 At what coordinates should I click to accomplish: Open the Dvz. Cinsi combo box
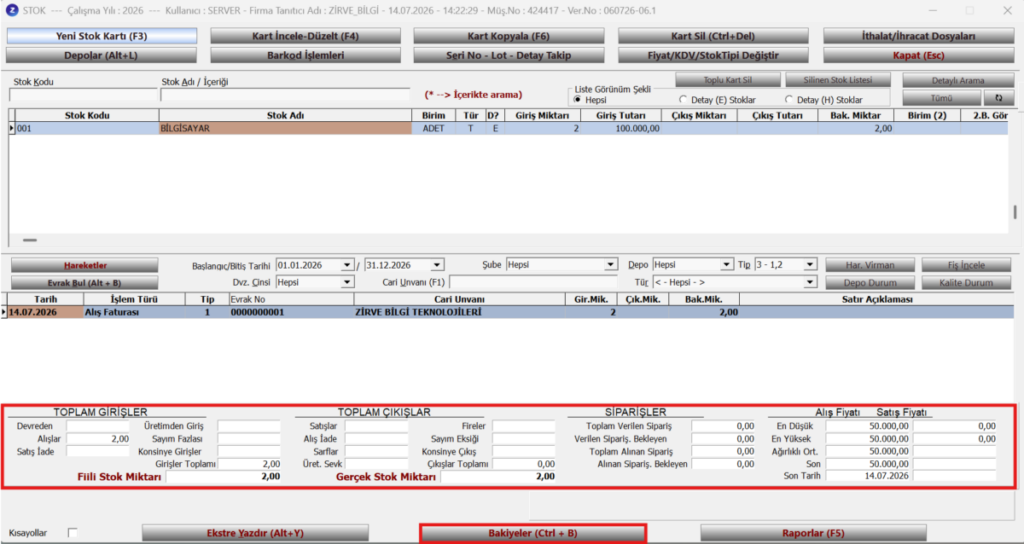[x=347, y=283]
